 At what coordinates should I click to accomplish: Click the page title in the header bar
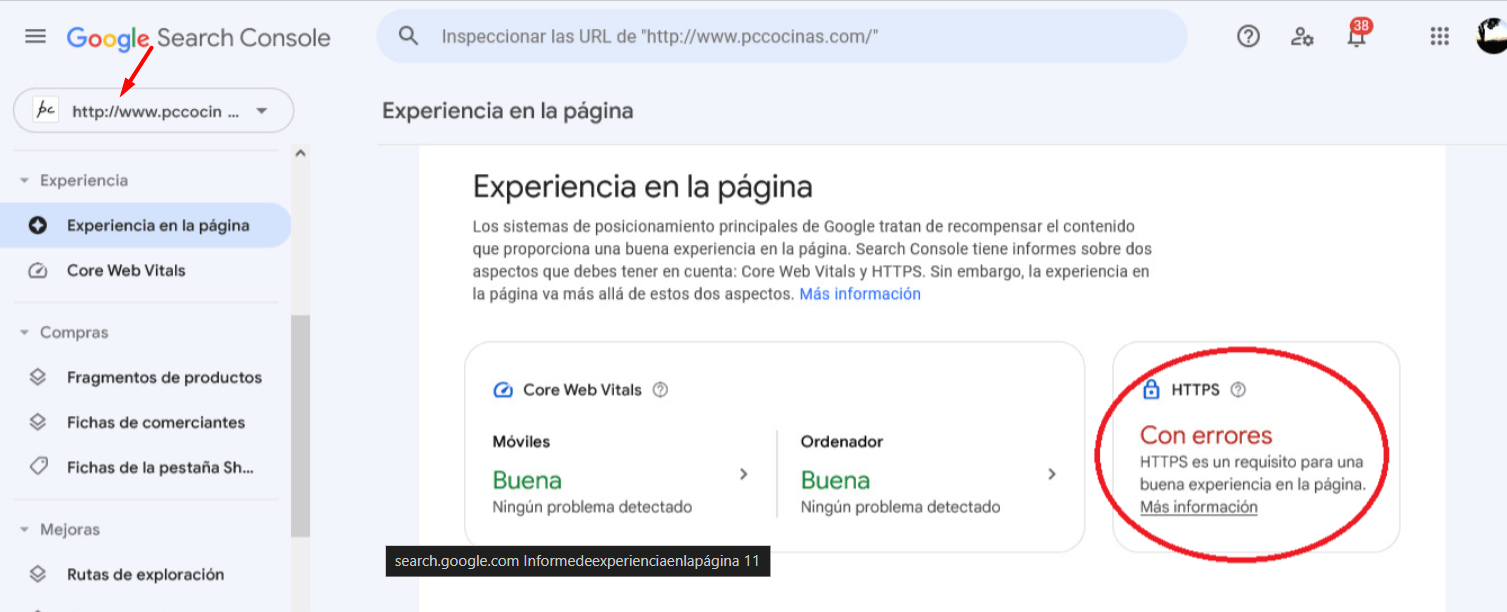508,111
